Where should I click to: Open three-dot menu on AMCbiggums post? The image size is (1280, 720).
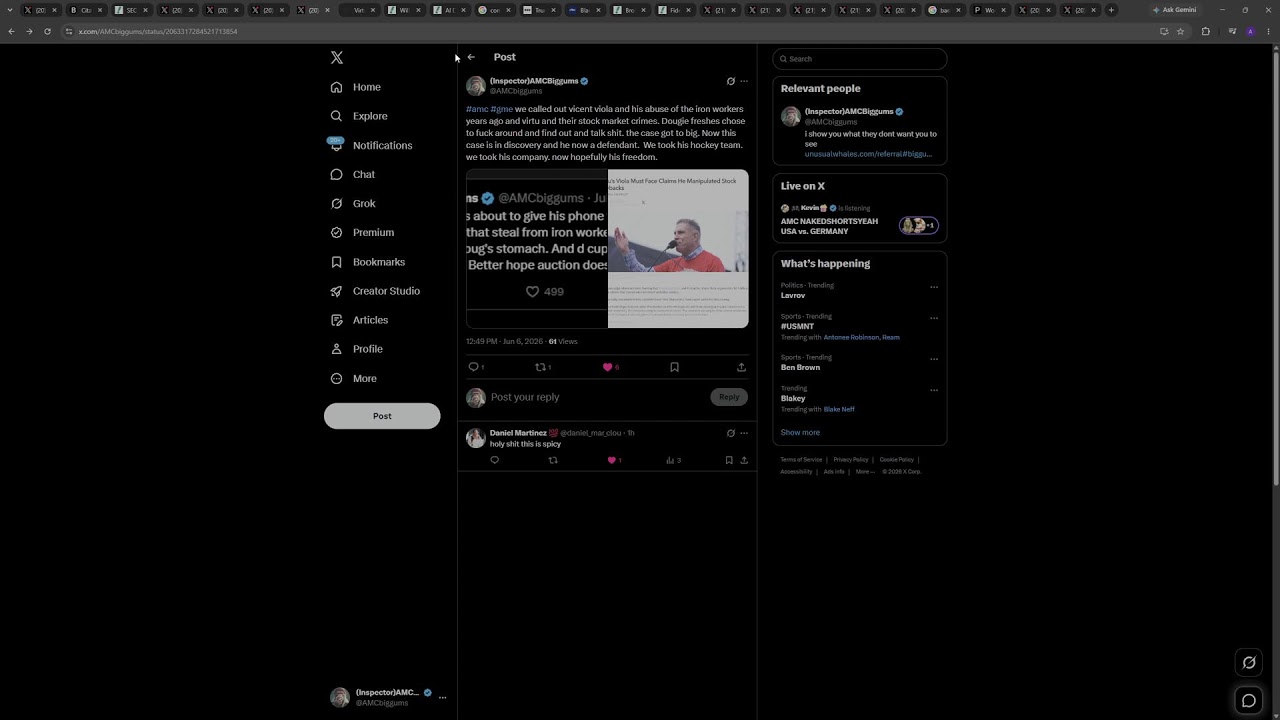(743, 81)
